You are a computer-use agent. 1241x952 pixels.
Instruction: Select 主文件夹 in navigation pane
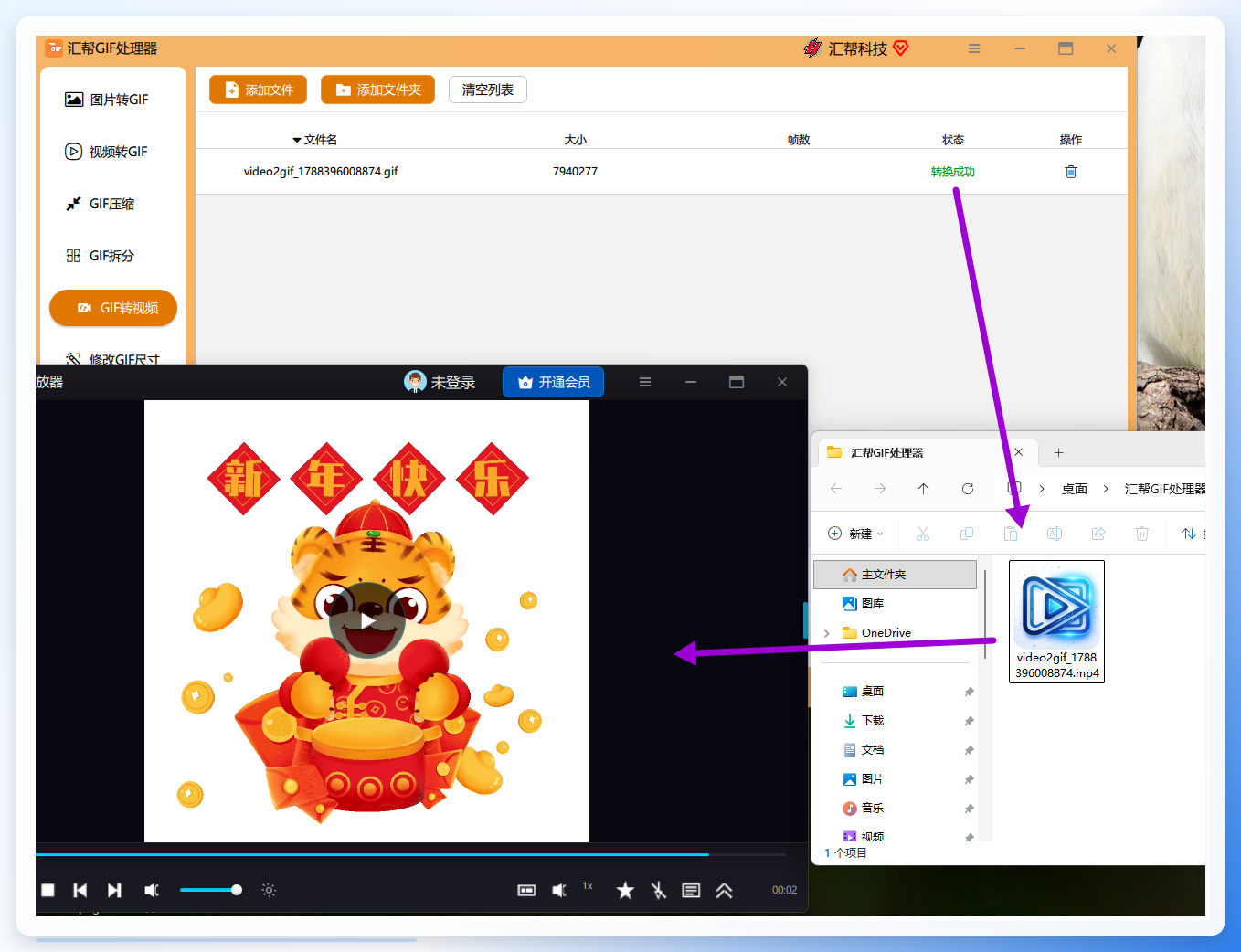click(896, 575)
